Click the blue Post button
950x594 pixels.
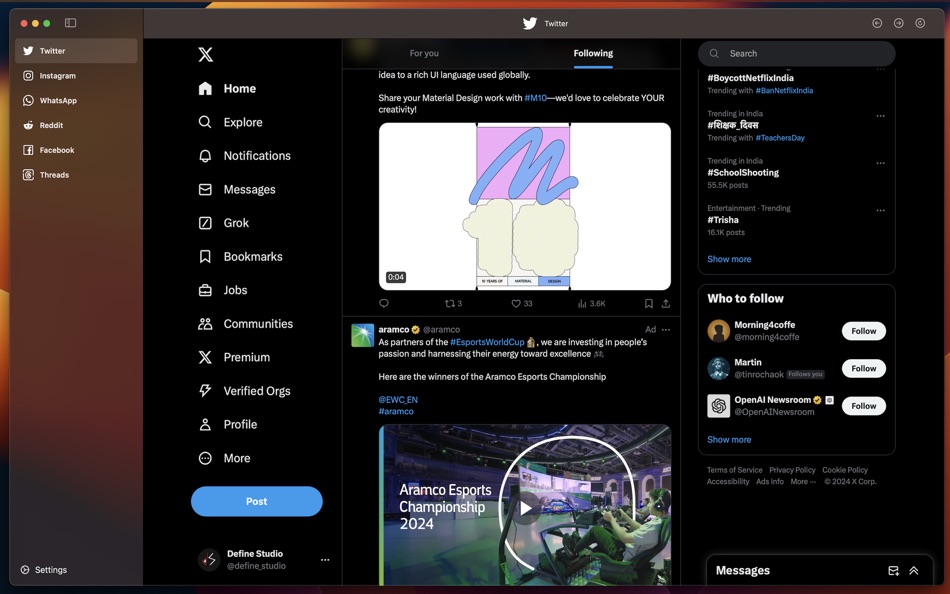pyautogui.click(x=257, y=502)
